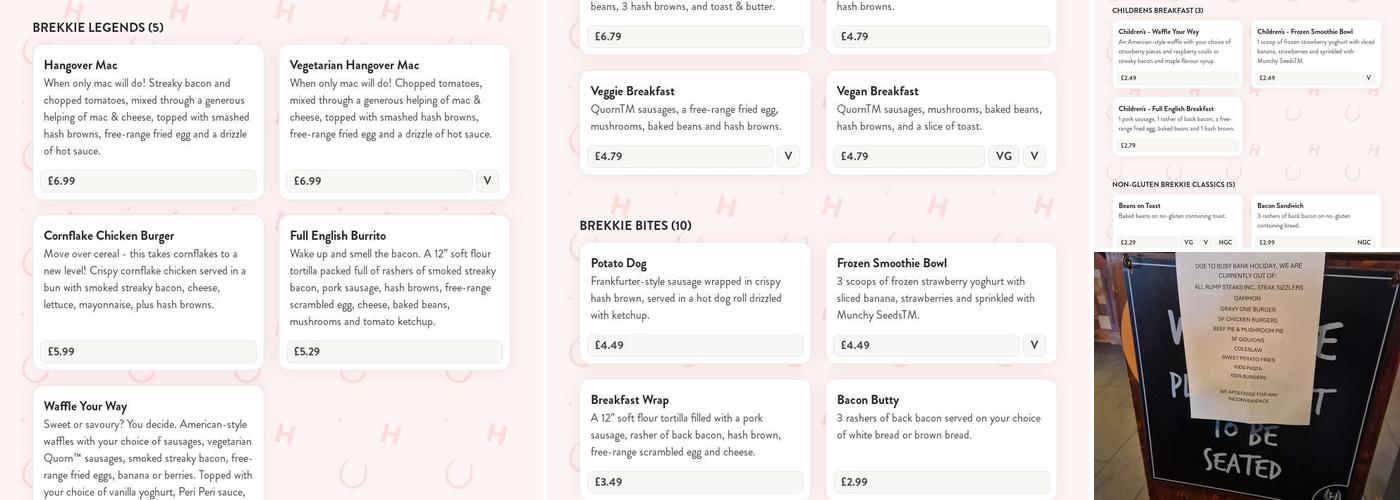
Task: Click V badge on Children's Frozen Smoothie Bowl
Action: [x=1368, y=78]
